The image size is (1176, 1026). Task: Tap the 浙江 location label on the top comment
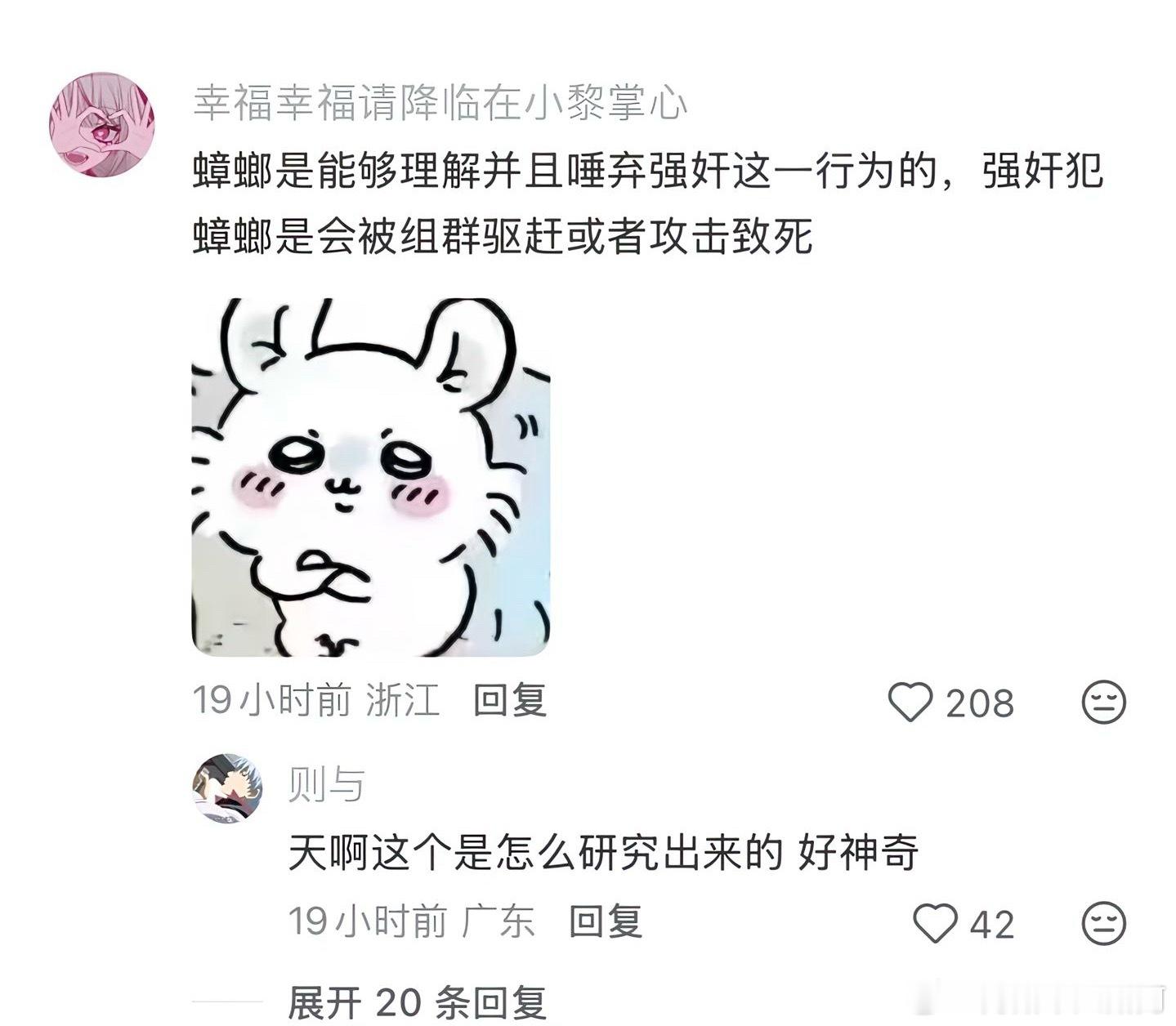click(403, 701)
